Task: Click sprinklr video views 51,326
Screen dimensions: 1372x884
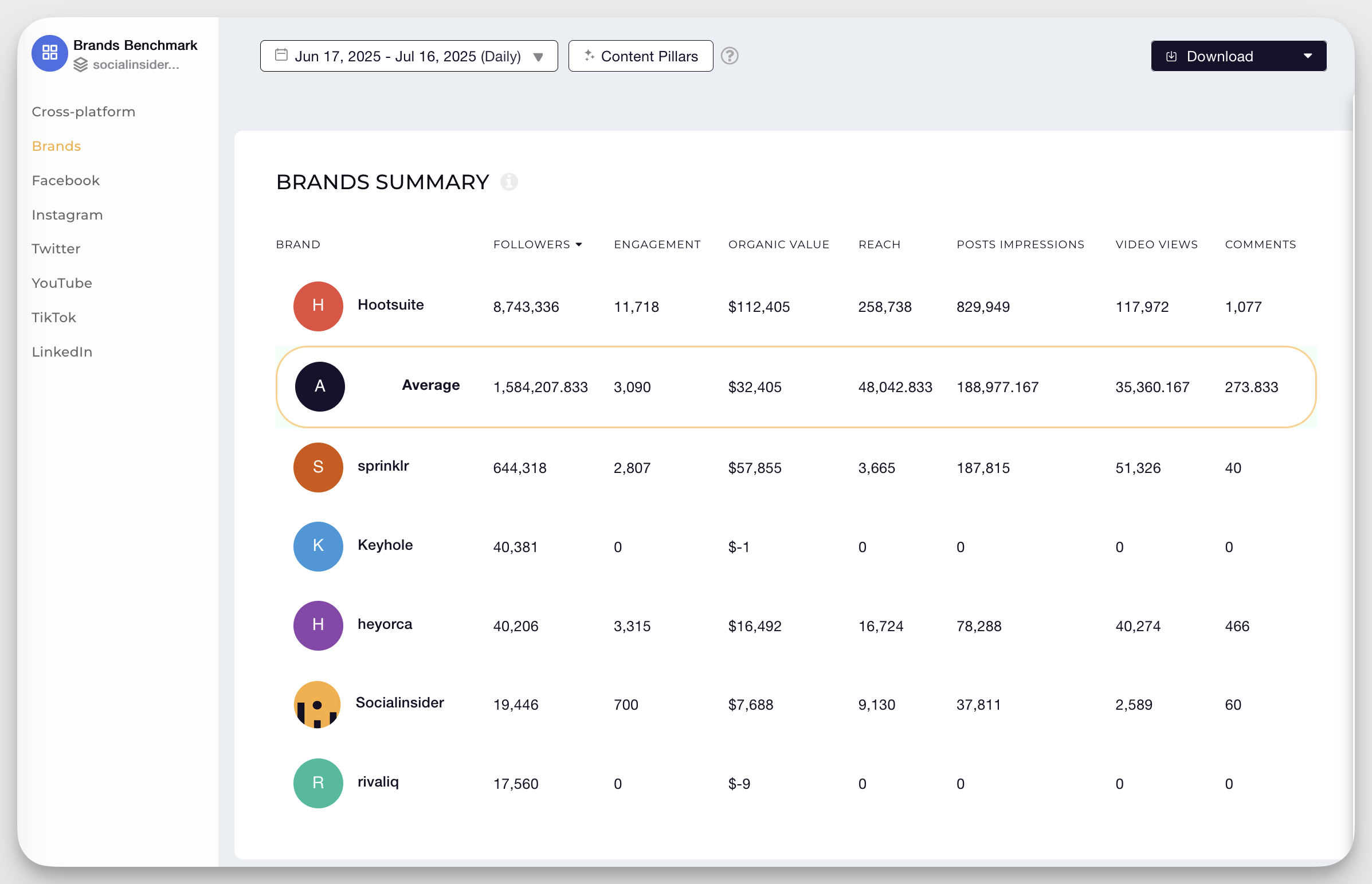Action: point(1137,468)
